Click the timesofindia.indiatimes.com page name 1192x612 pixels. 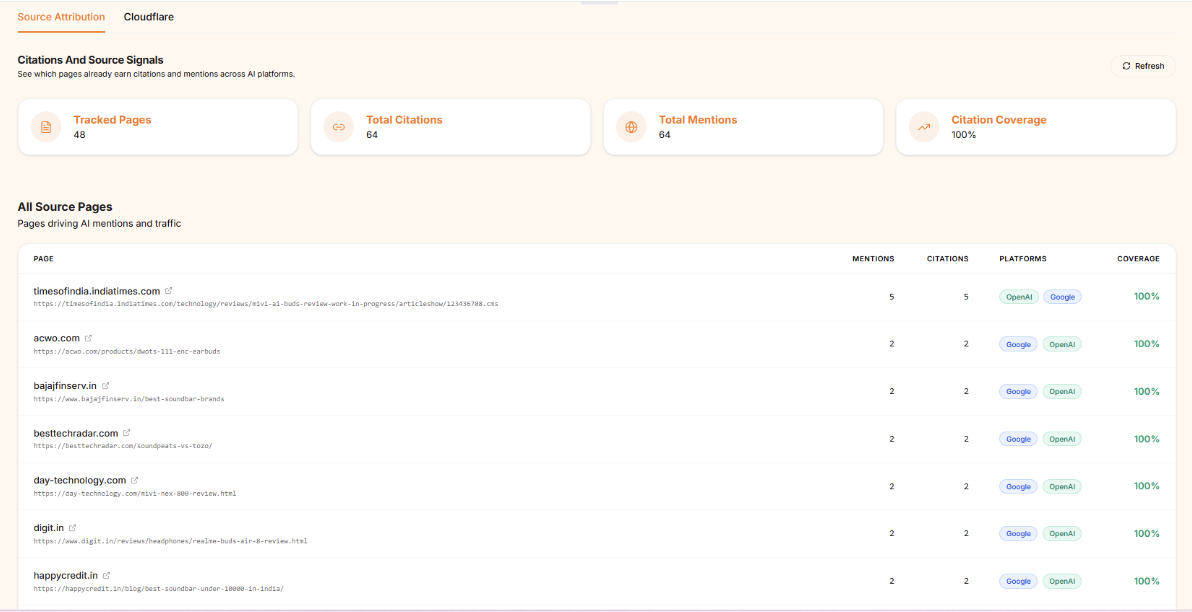pos(97,290)
